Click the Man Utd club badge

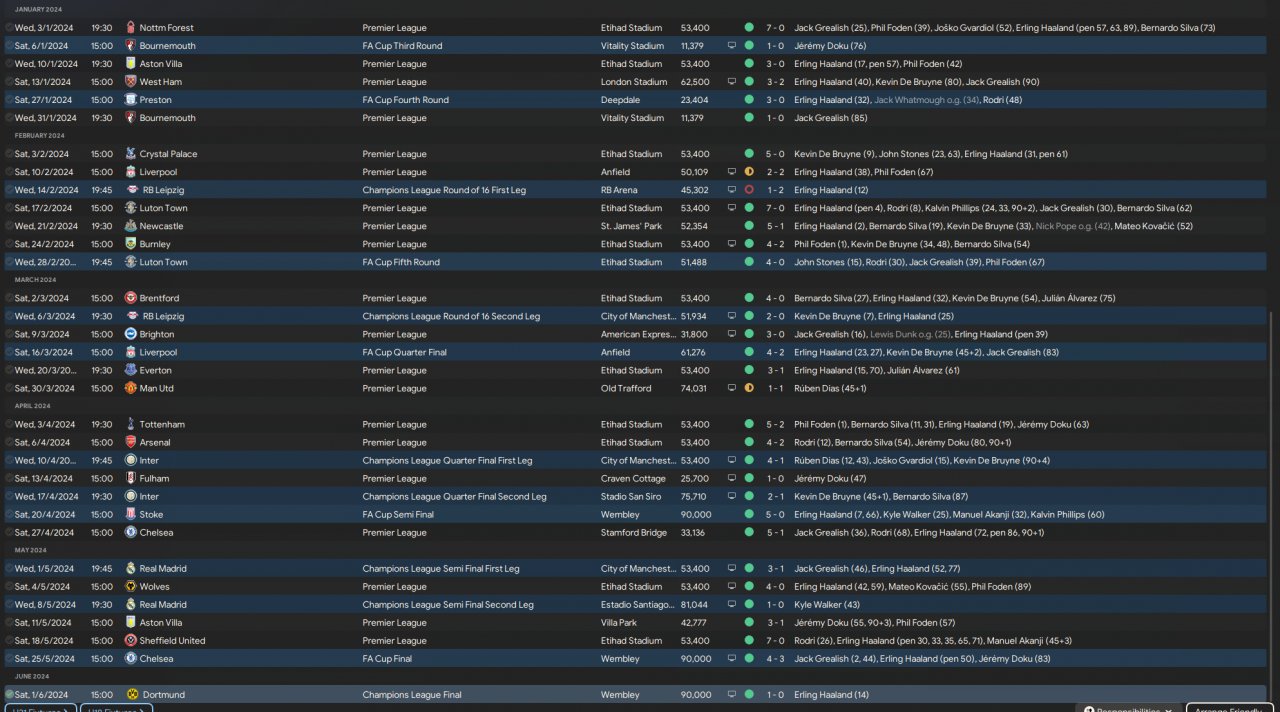(130, 388)
